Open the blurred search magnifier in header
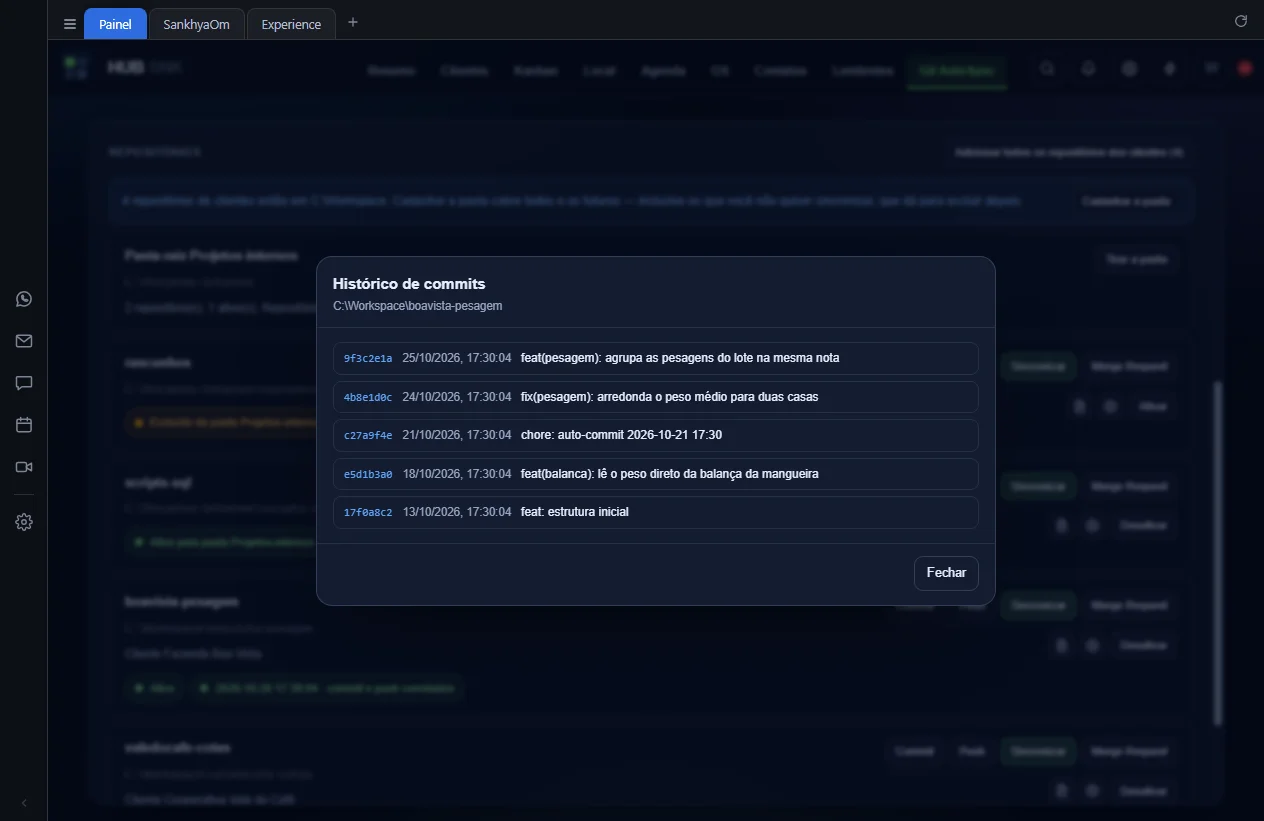Screen dimensions: 1264x821 click(1047, 69)
